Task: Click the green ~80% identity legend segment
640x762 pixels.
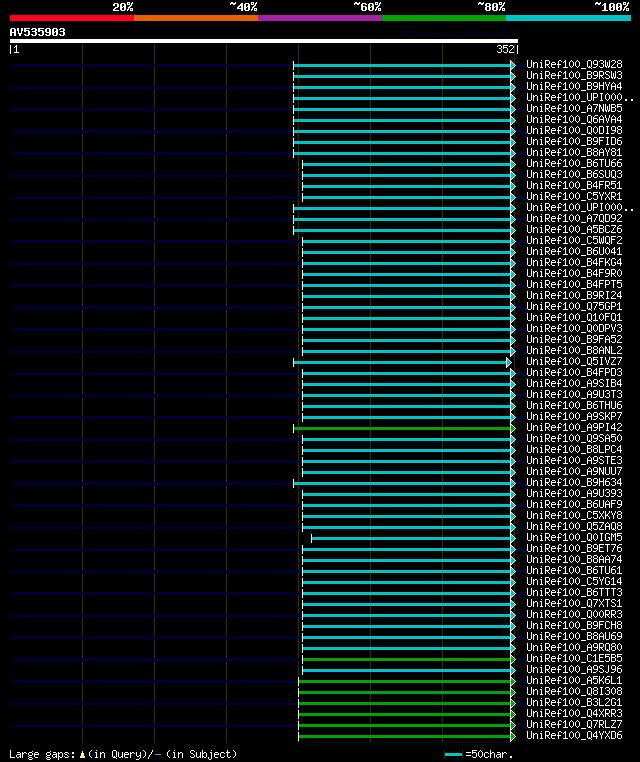Action: (x=444, y=18)
